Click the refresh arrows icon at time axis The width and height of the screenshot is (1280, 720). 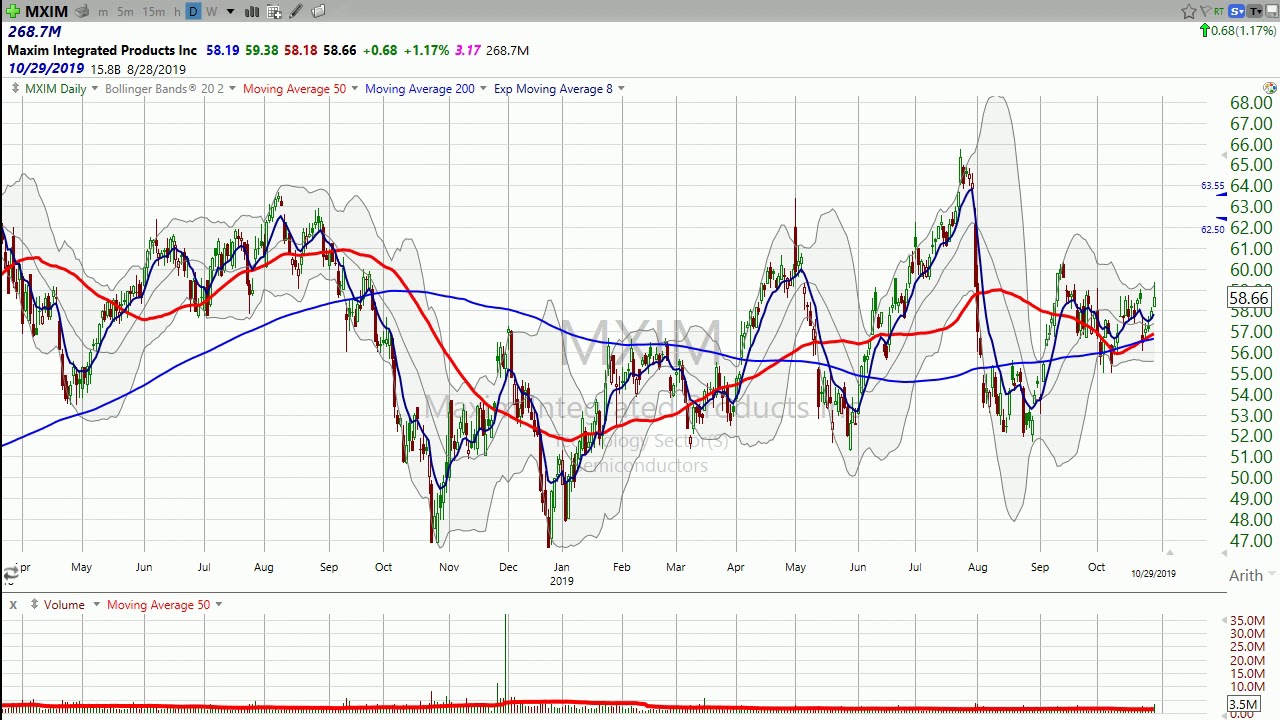pyautogui.click(x=10, y=573)
